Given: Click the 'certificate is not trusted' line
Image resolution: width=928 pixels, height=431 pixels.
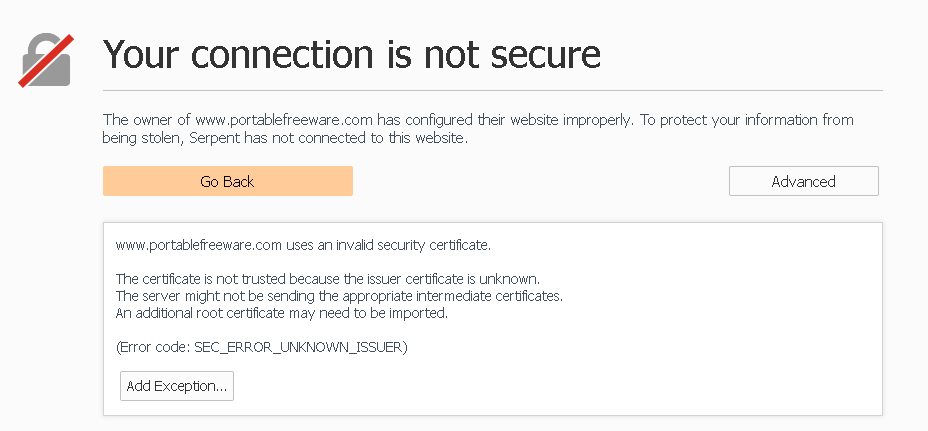Looking at the screenshot, I should point(328,278).
